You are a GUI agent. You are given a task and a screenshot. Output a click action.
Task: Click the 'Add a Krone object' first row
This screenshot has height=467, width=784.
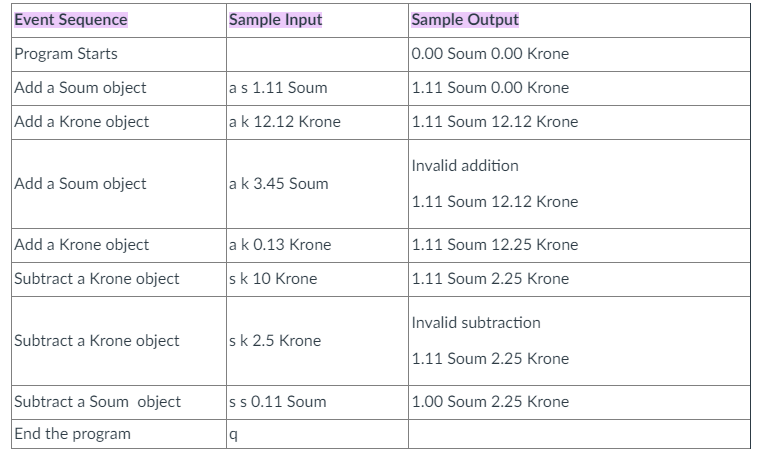click(82, 121)
